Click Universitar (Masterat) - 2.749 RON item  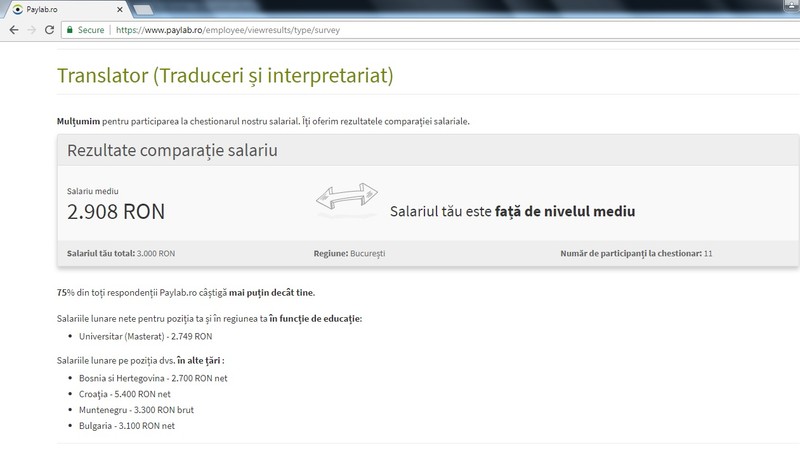(145, 337)
